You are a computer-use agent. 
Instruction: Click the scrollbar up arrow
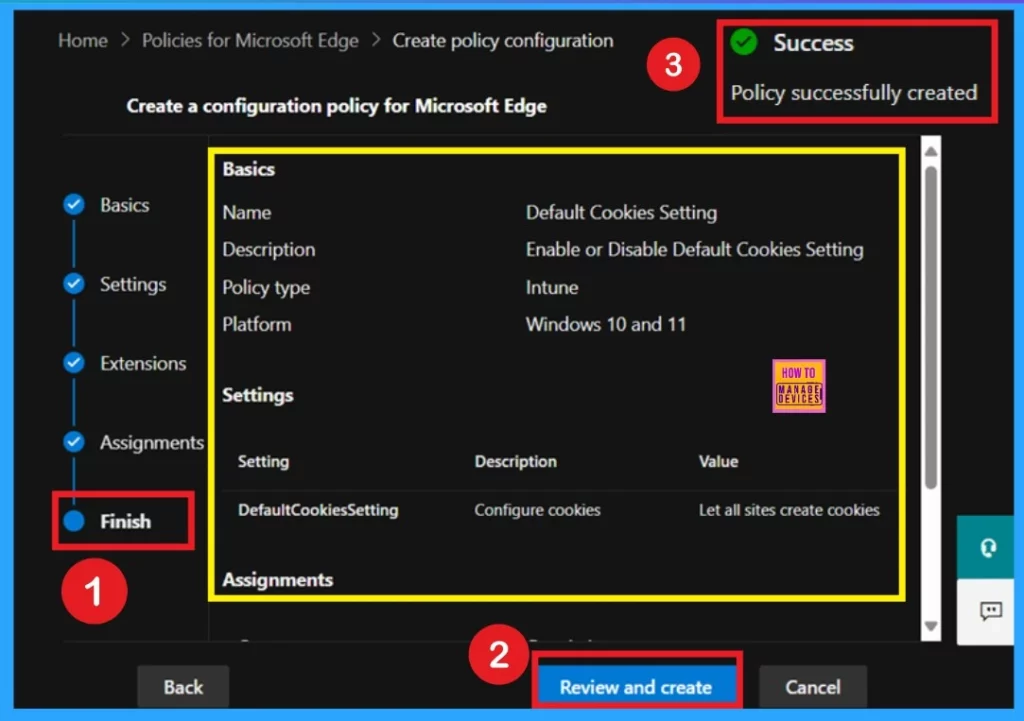click(931, 152)
